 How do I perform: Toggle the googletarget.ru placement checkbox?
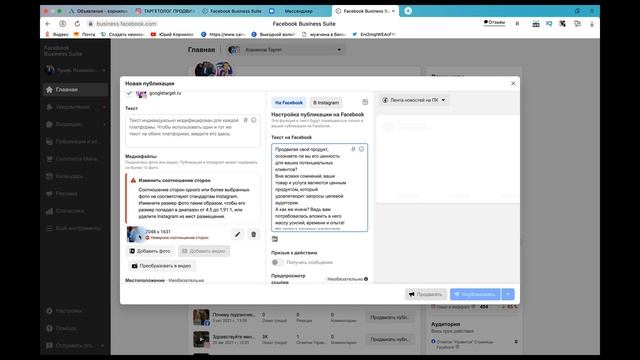point(129,93)
